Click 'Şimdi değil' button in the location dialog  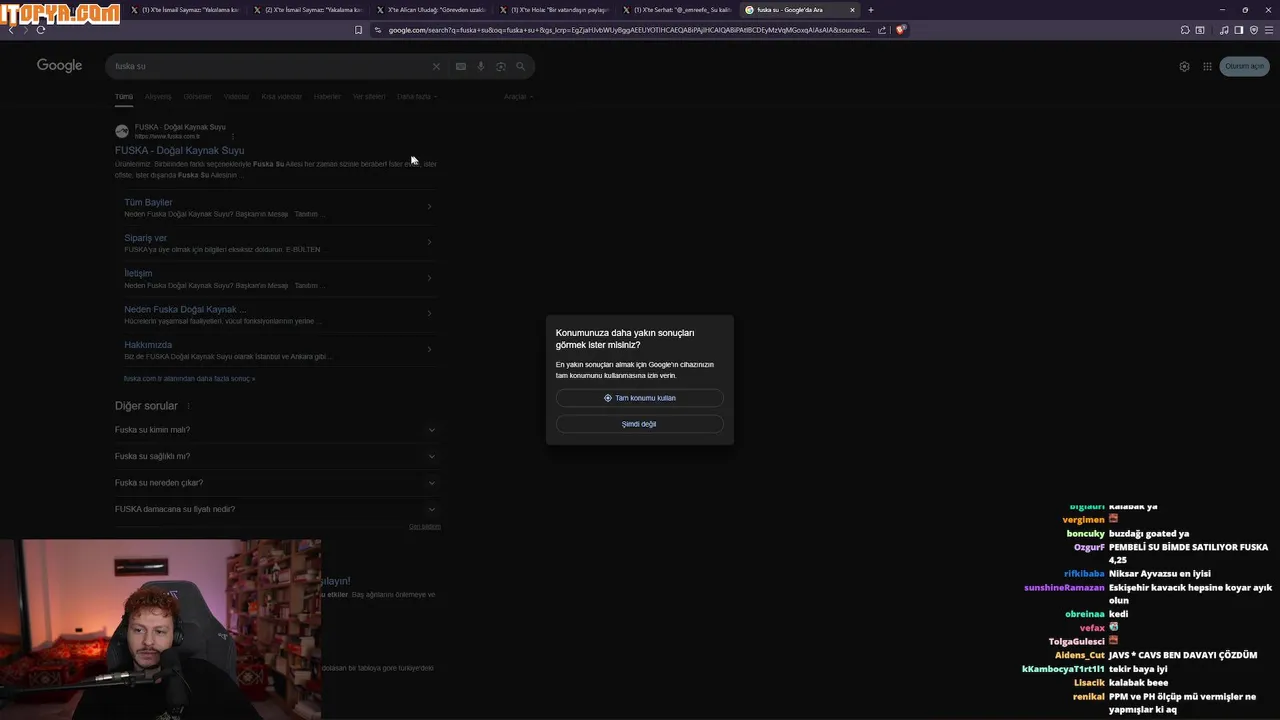[x=639, y=424]
